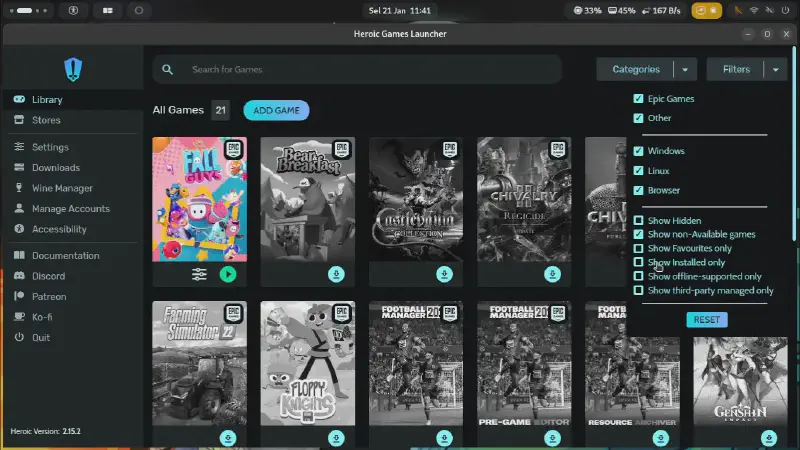Toggle the Linux platform checkbox

[x=639, y=170]
